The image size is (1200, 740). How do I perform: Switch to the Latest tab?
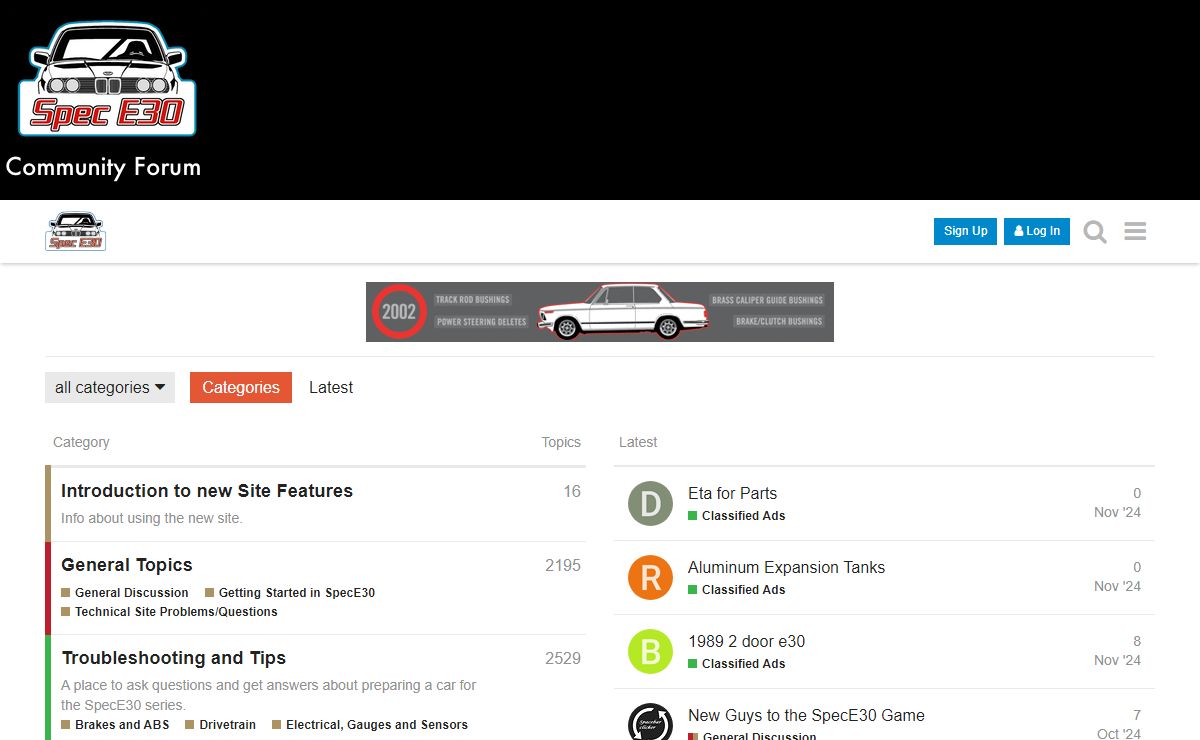[x=331, y=388]
